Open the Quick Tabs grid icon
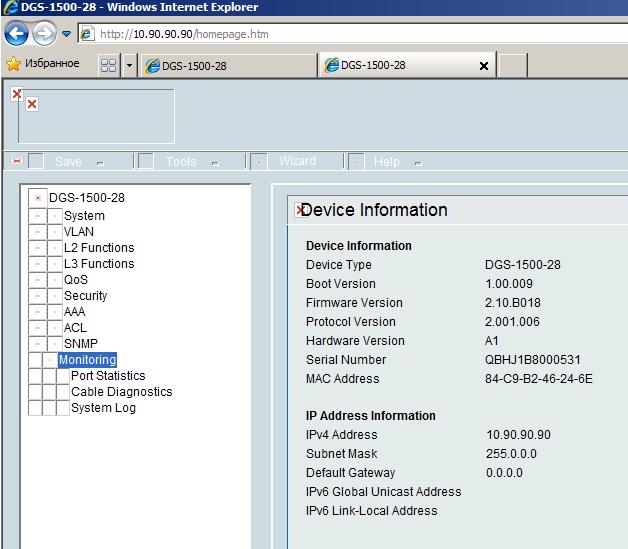The image size is (628, 549). 108,65
